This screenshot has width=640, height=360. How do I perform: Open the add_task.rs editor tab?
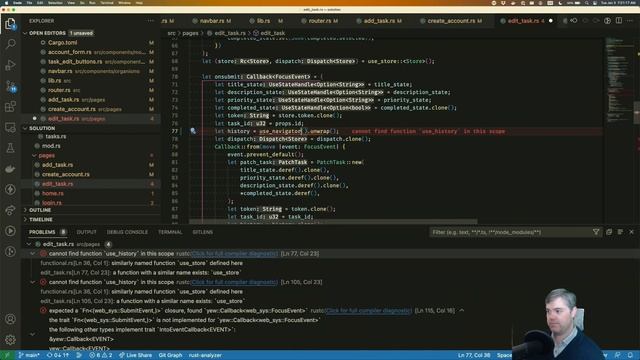pyautogui.click(x=379, y=21)
